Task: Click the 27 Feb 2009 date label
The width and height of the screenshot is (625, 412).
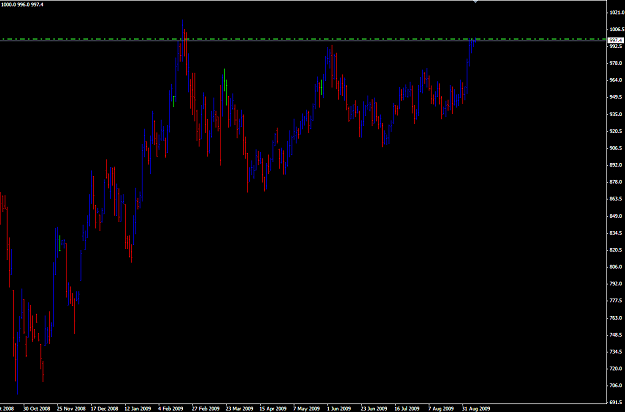Action: [x=206, y=408]
